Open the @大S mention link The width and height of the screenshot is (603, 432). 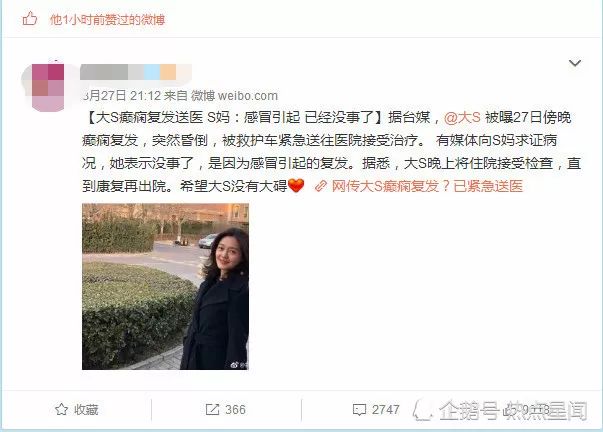point(462,117)
